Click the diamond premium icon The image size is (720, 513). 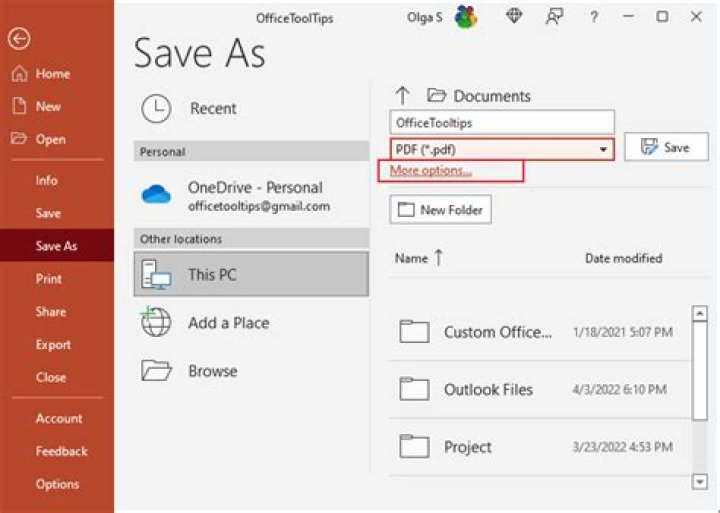[514, 17]
